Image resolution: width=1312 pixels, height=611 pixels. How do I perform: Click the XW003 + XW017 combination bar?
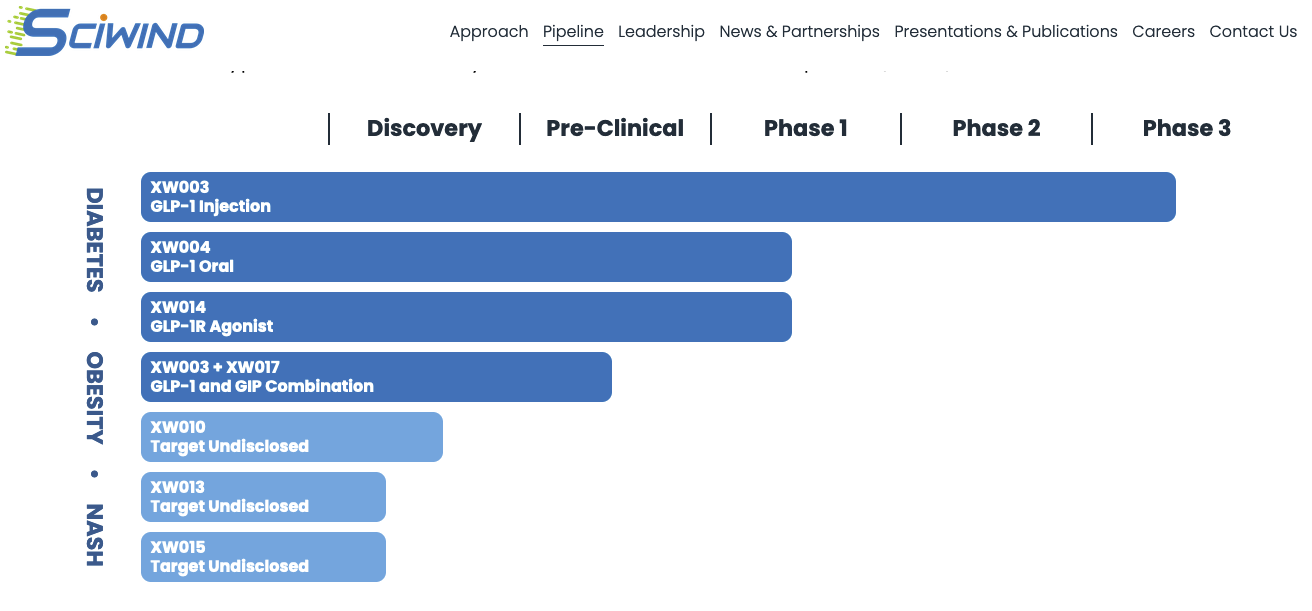376,377
